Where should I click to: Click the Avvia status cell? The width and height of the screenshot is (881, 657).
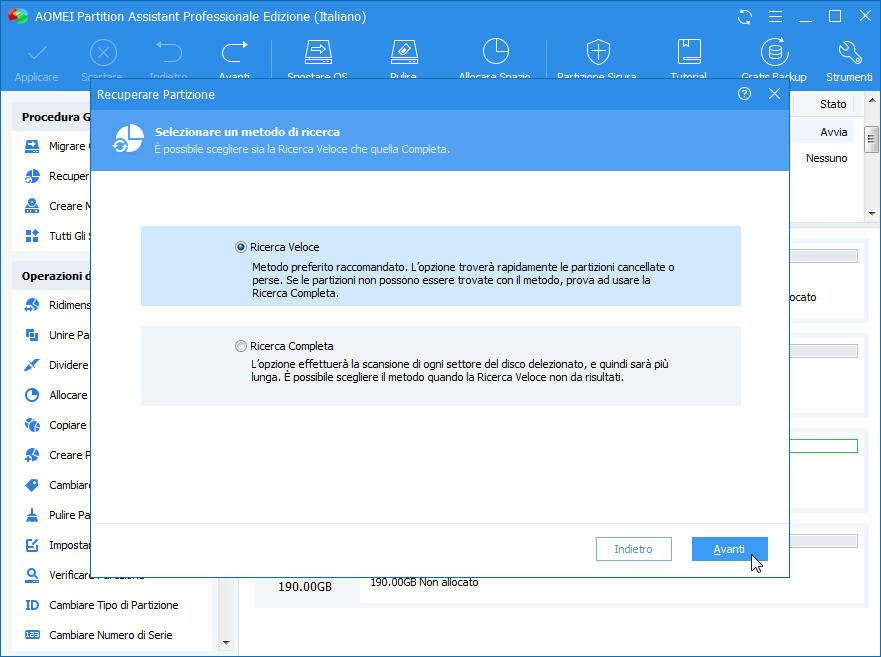pyautogui.click(x=834, y=132)
